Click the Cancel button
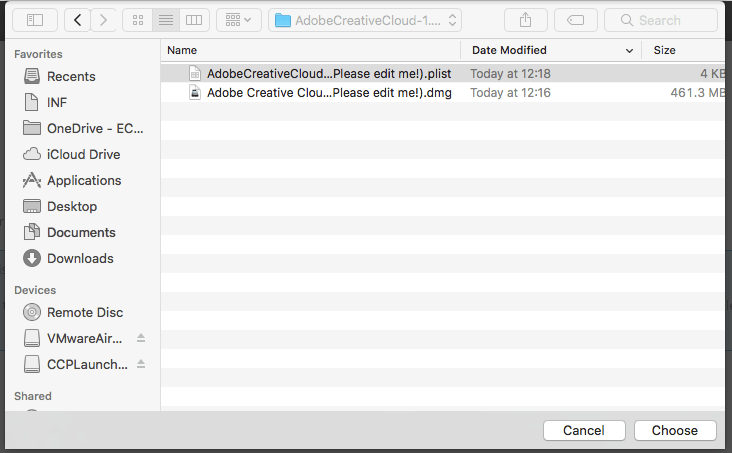 (584, 430)
